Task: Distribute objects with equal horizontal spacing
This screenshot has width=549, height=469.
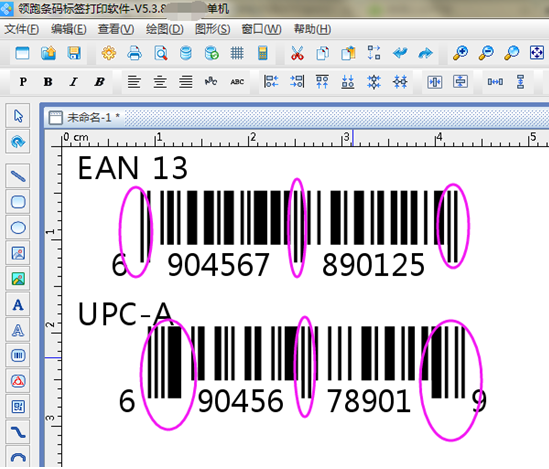Action: click(495, 82)
